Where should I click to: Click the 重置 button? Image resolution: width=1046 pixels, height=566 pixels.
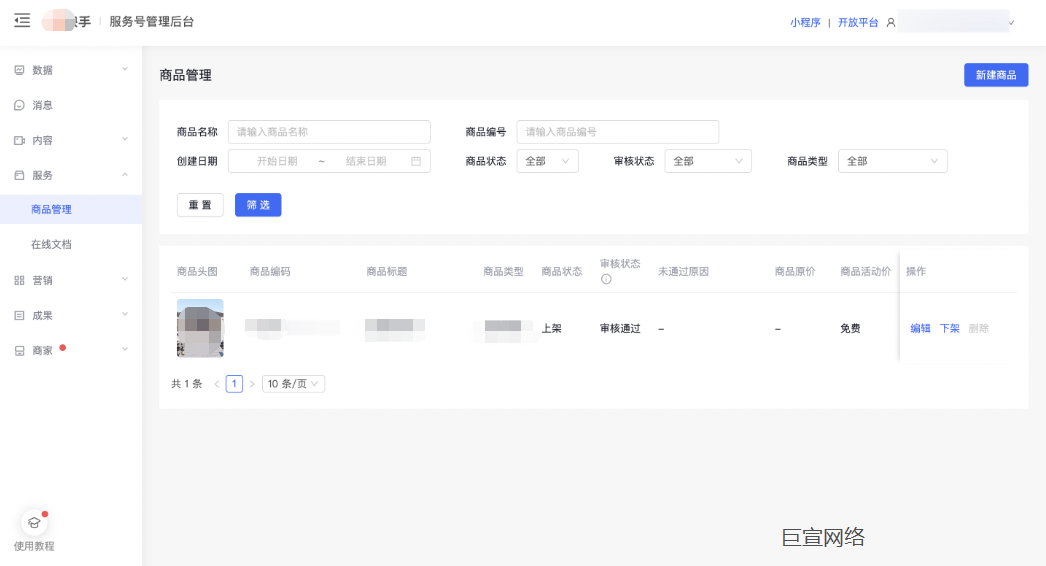(200, 205)
